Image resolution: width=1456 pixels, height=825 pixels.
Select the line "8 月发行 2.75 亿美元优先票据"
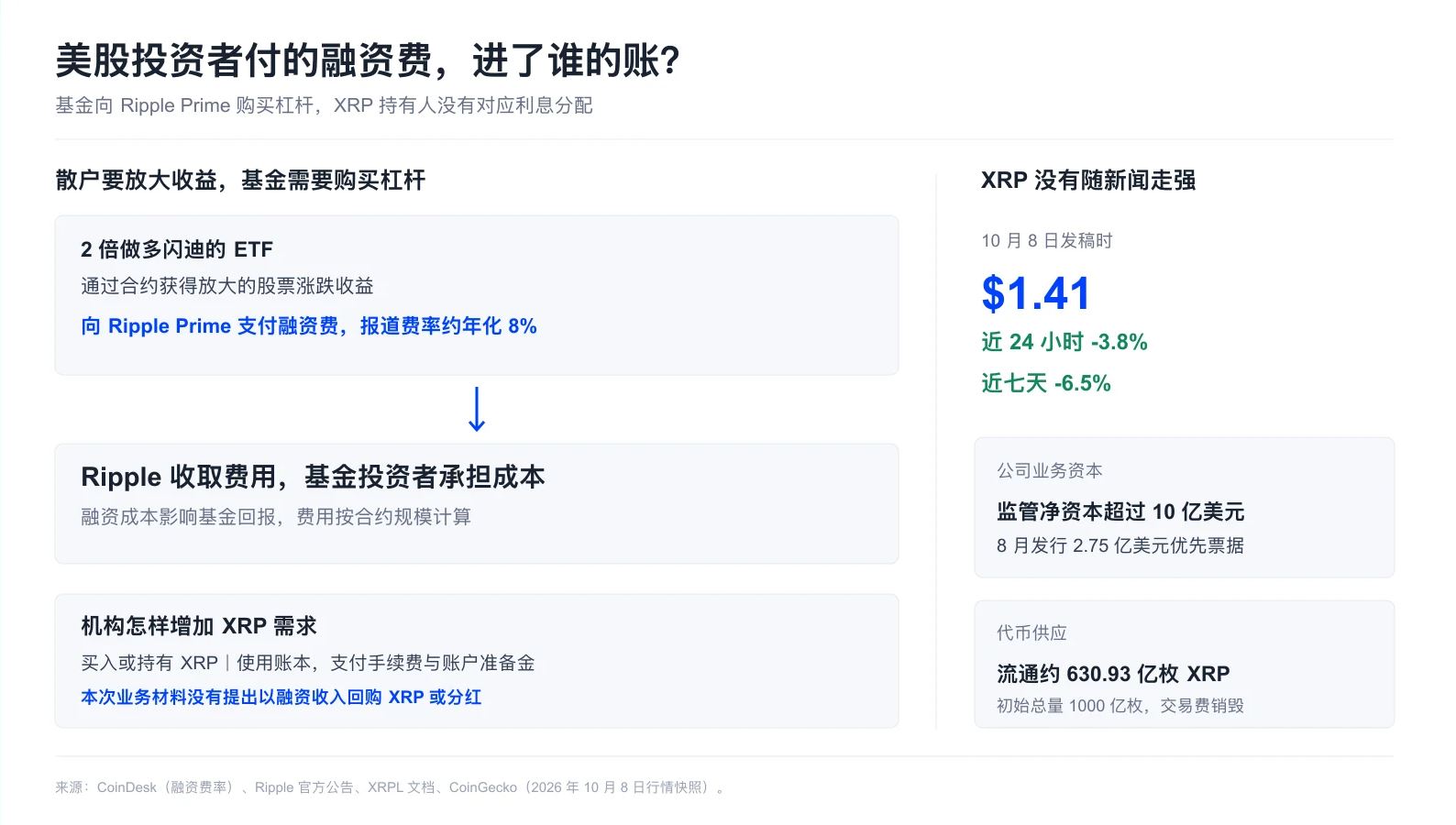[x=1120, y=545]
